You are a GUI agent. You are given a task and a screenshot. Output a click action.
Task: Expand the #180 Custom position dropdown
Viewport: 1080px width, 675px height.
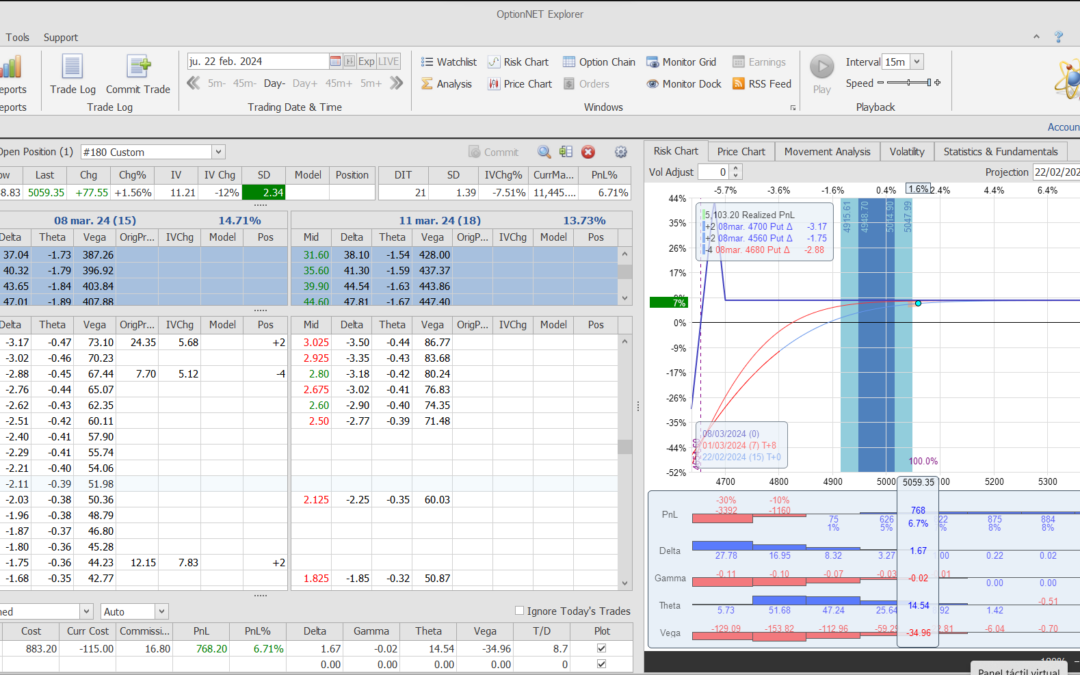[218, 152]
